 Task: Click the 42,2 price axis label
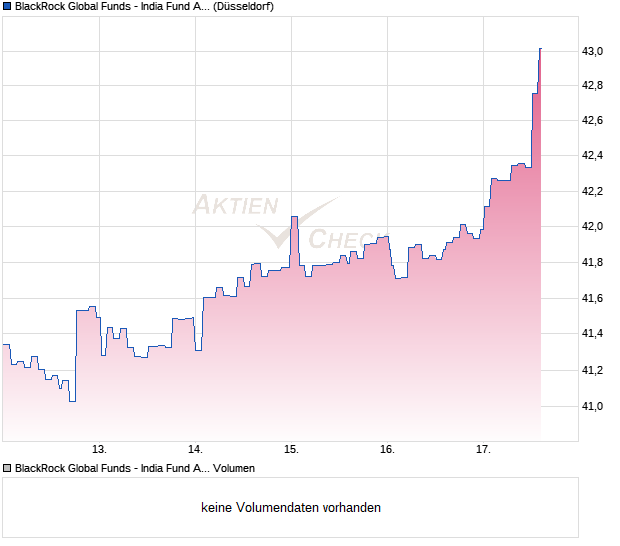[x=592, y=191]
